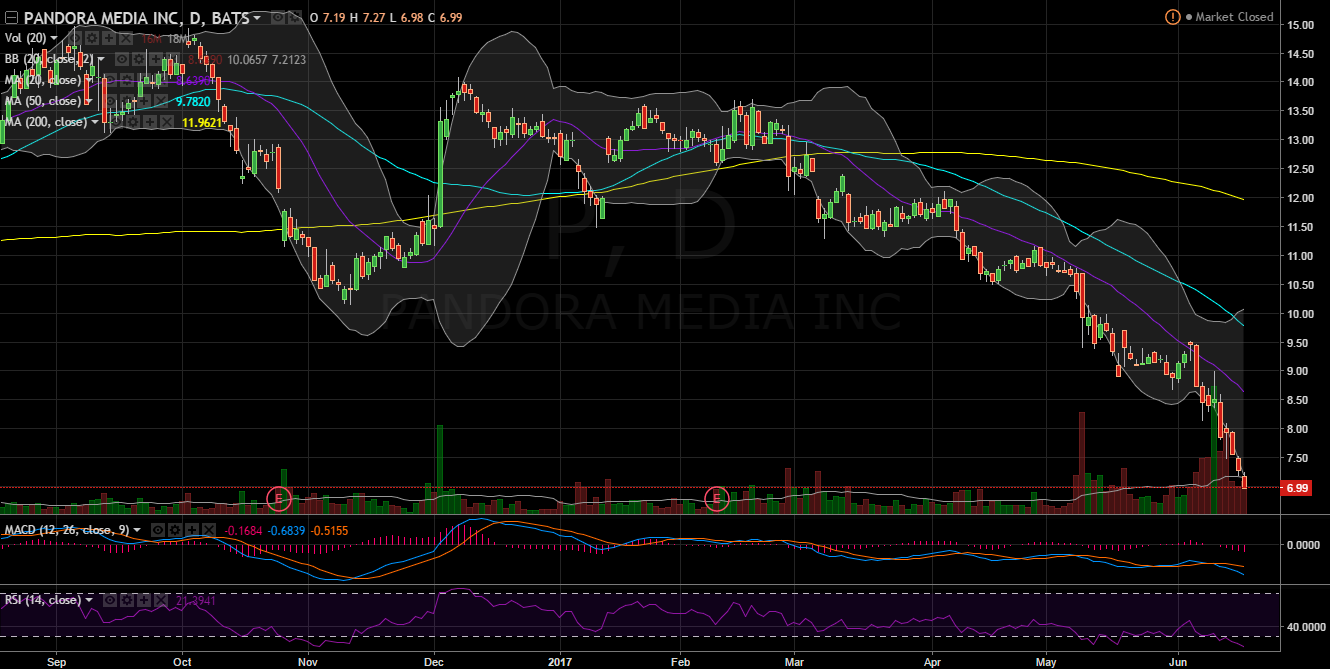This screenshot has width=1330, height=669.
Task: Click the orange exclamation data warning icon
Action: coord(1172,17)
